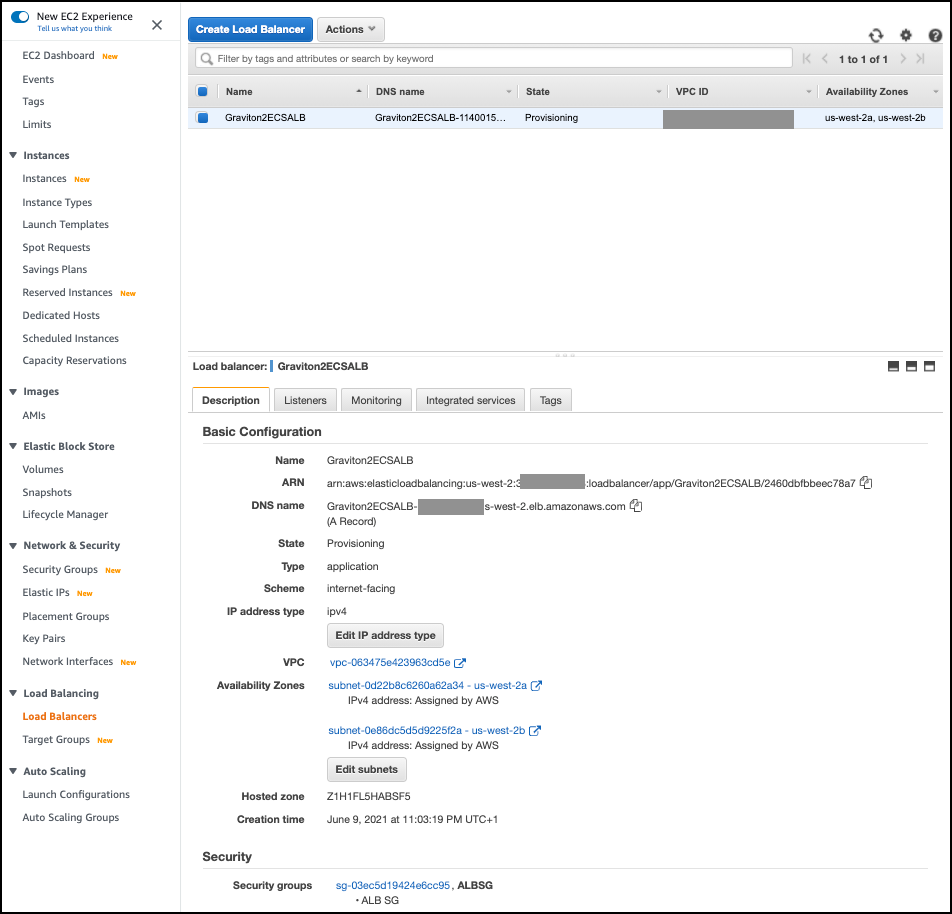The image size is (952, 914).
Task: Toggle the select-all checkbox in table header
Action: tap(203, 92)
